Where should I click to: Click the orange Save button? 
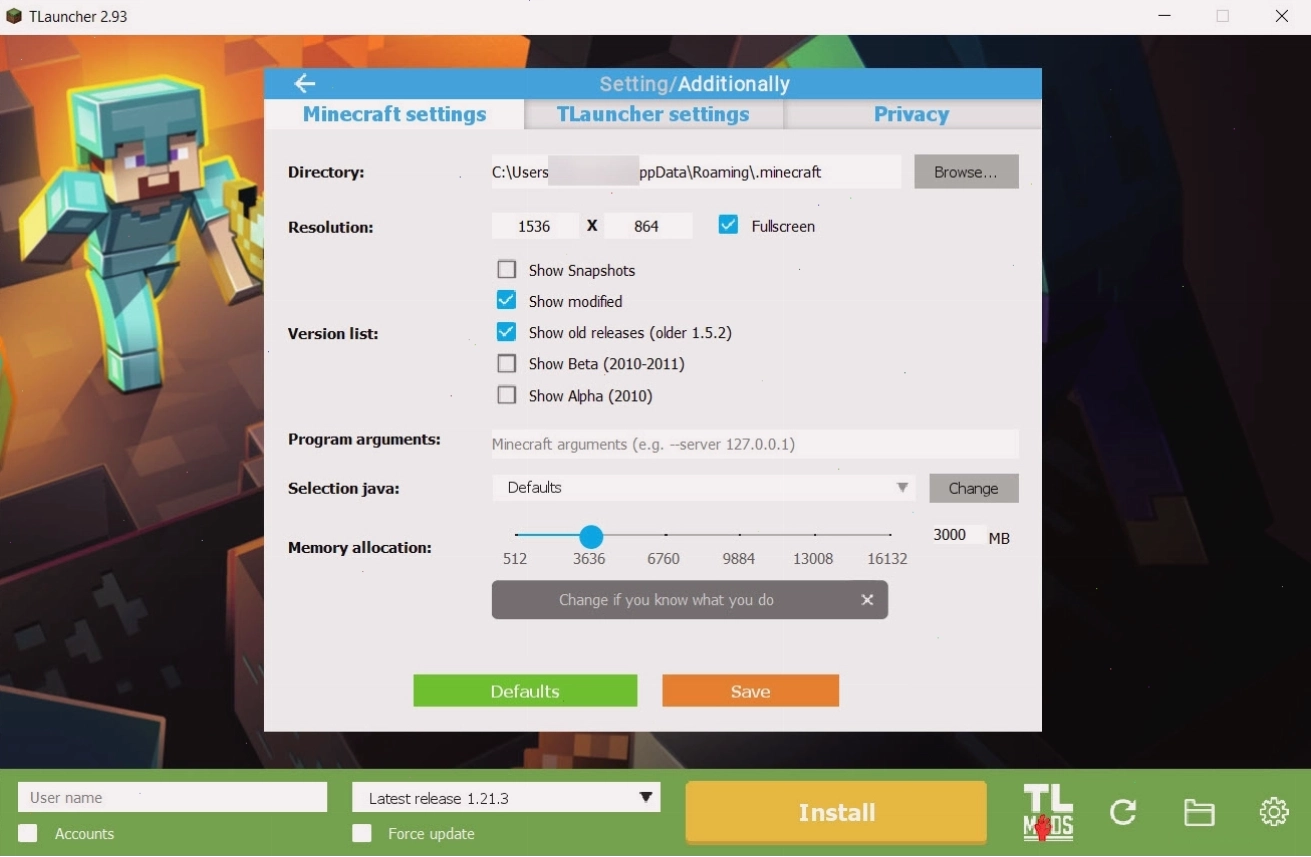click(750, 691)
